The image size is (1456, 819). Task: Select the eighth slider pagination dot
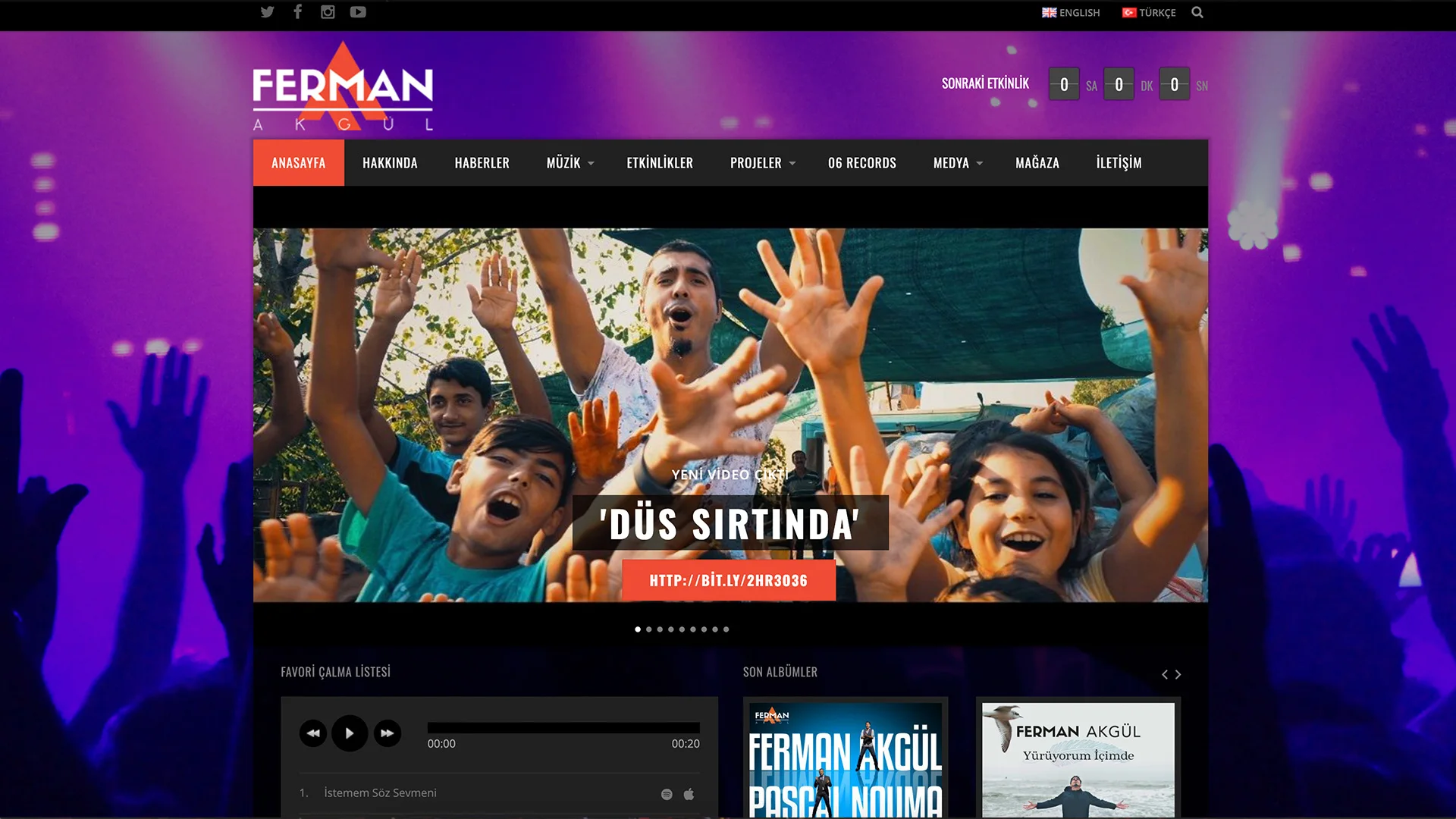click(714, 629)
